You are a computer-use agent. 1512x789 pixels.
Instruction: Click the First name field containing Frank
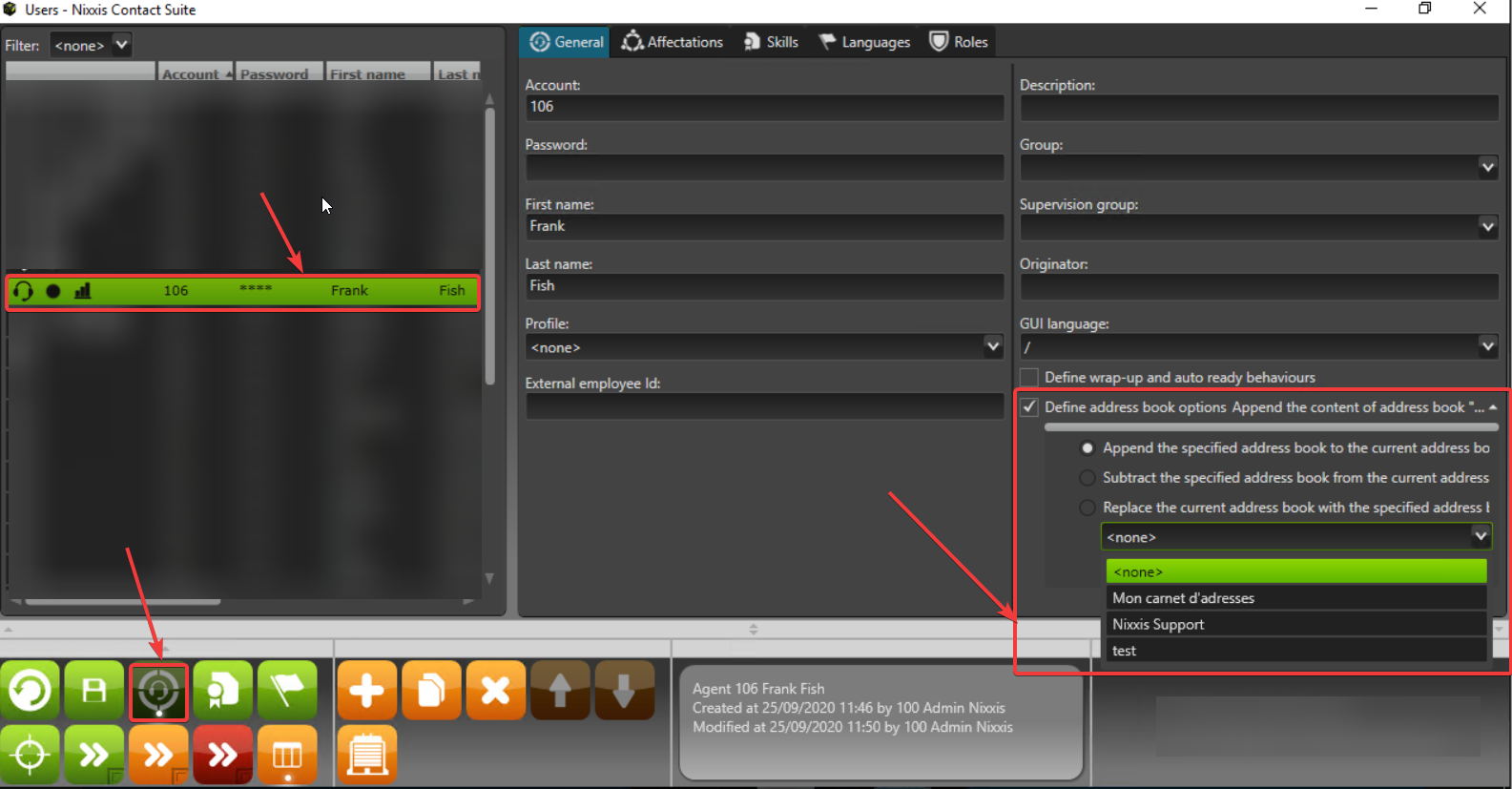coord(764,226)
